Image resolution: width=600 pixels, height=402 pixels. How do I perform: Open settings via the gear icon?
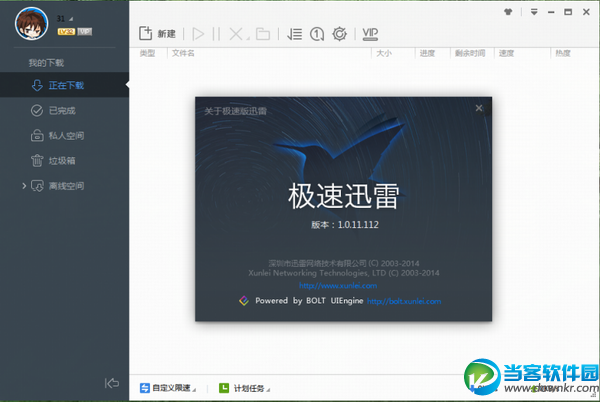pos(339,34)
